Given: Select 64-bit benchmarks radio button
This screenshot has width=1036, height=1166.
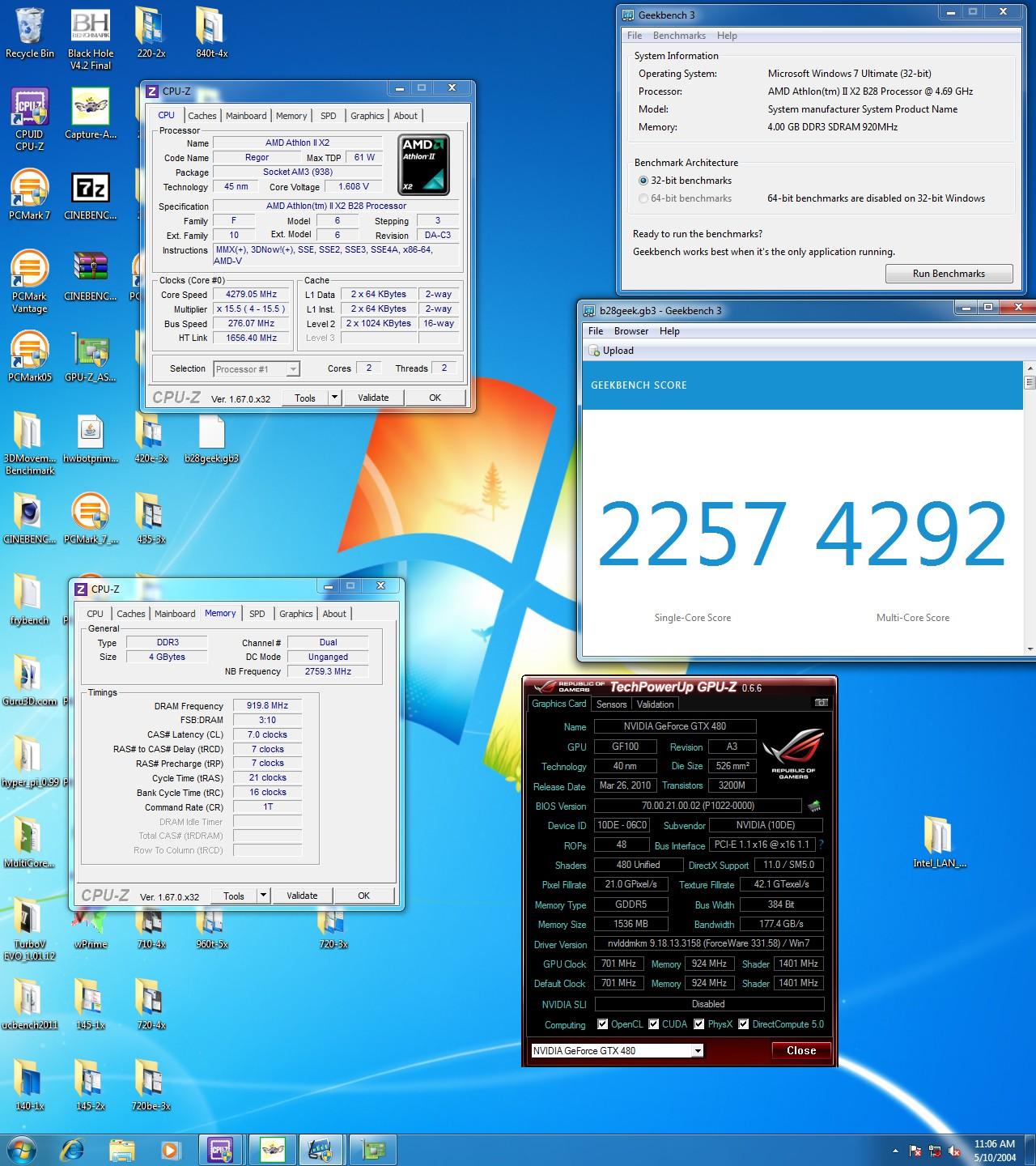Looking at the screenshot, I should click(x=643, y=198).
